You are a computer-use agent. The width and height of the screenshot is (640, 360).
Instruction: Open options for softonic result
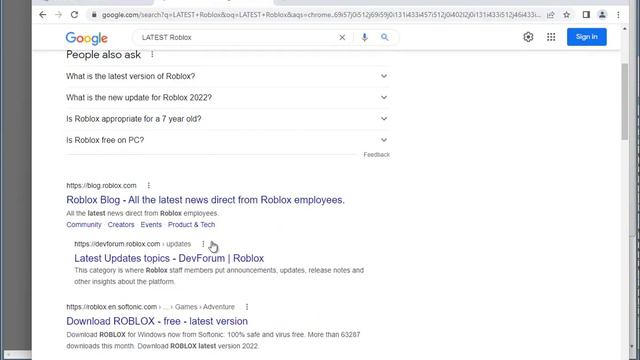[x=247, y=307]
